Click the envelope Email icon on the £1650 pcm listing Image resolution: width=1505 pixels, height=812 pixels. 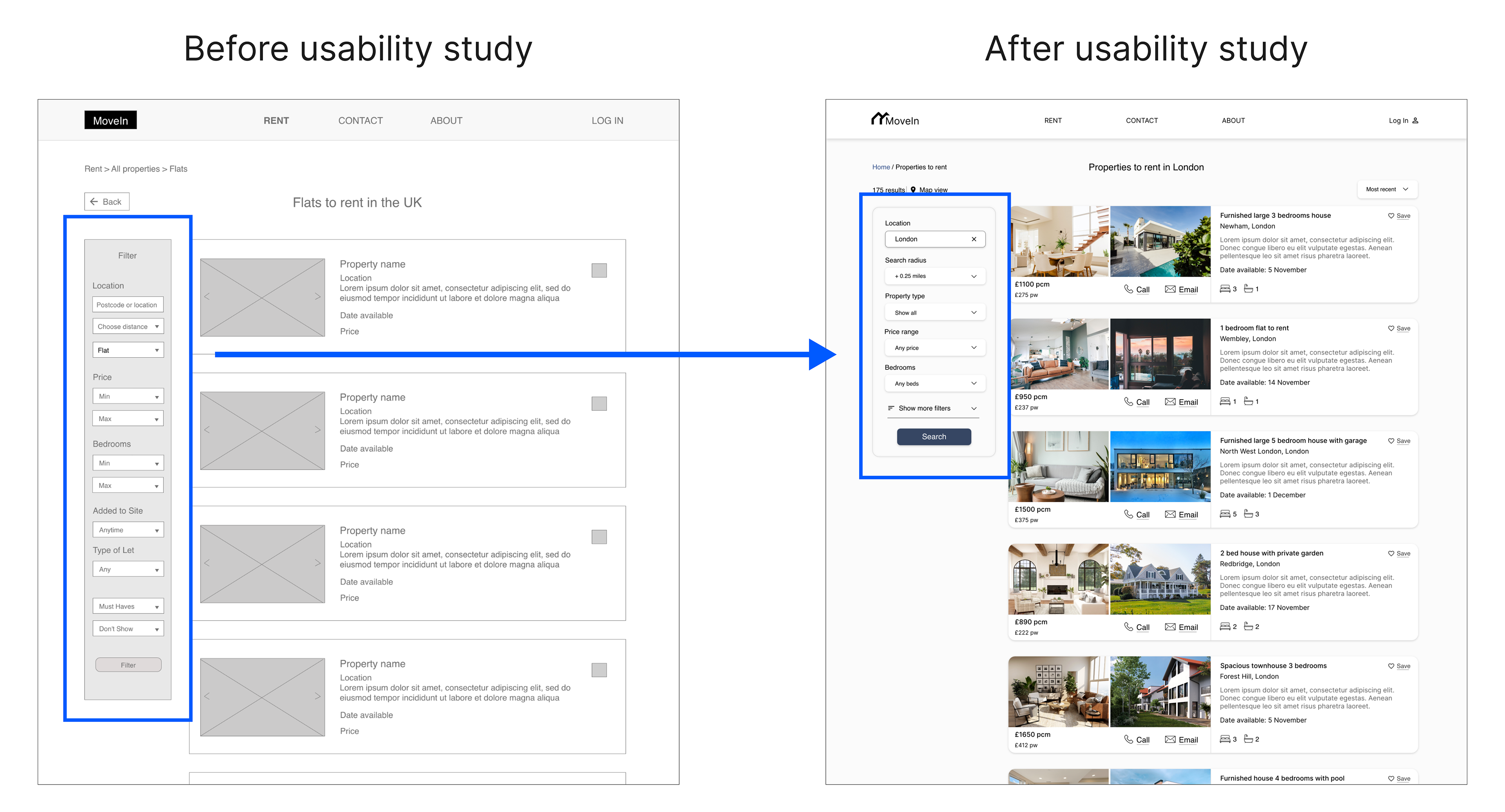1170,740
